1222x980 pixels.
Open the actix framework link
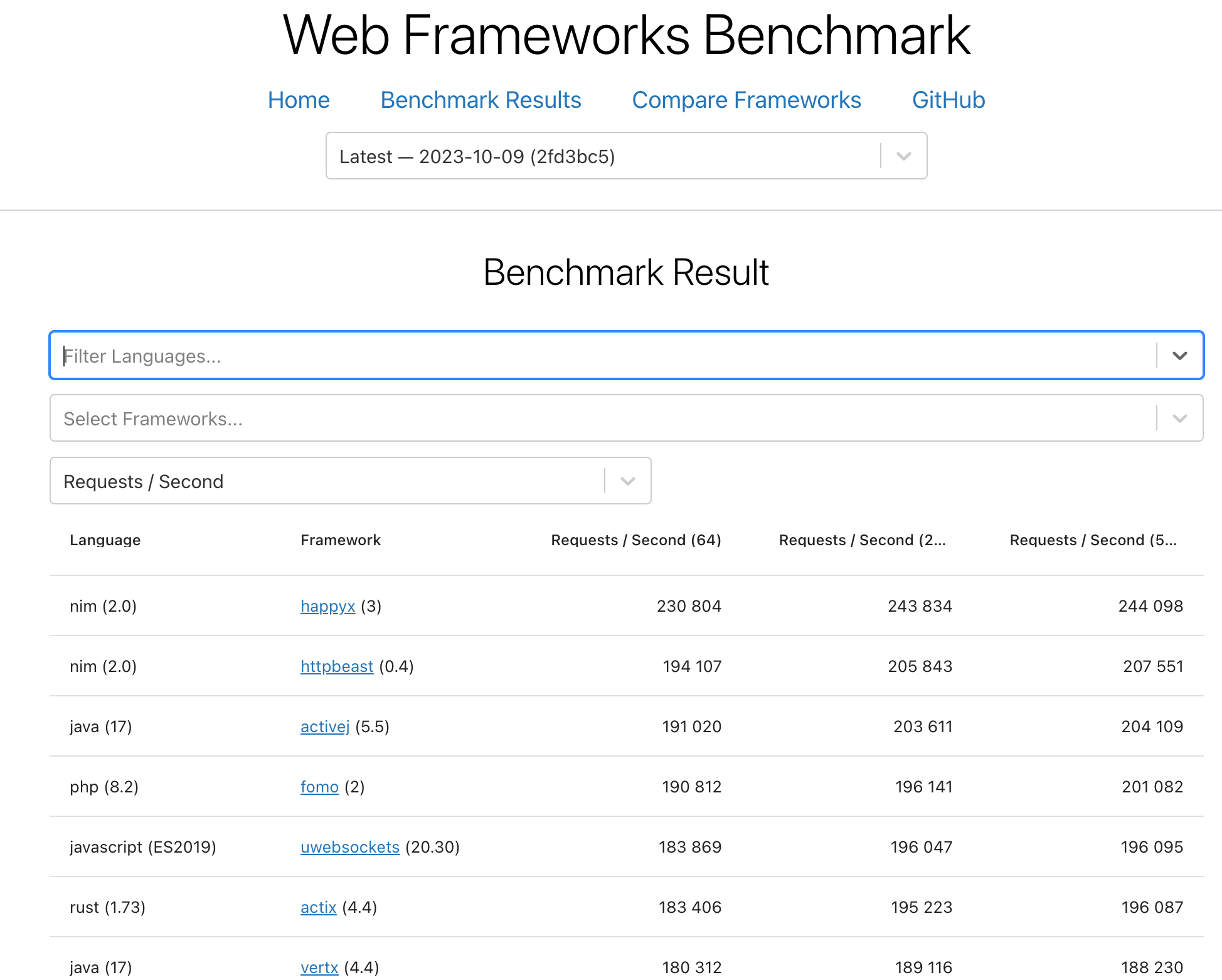click(x=318, y=907)
